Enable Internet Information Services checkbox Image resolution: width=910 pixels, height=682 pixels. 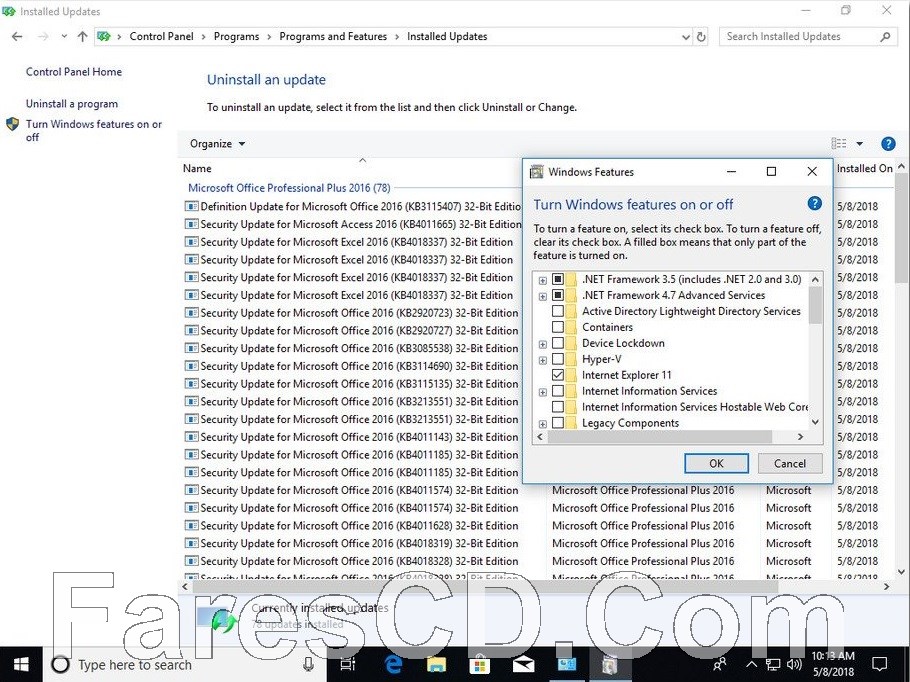coord(558,391)
